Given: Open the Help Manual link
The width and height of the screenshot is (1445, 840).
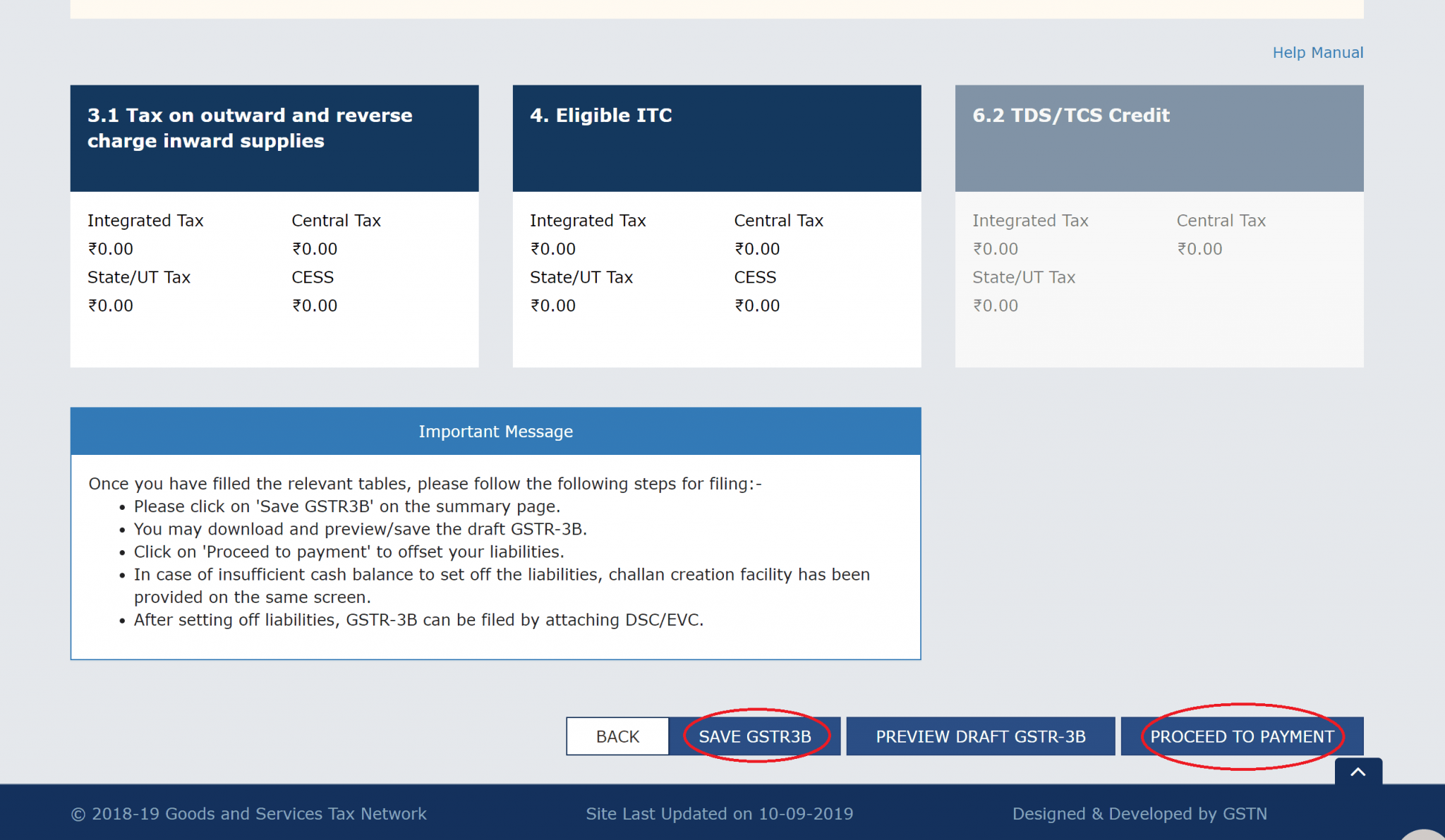Looking at the screenshot, I should 1317,53.
